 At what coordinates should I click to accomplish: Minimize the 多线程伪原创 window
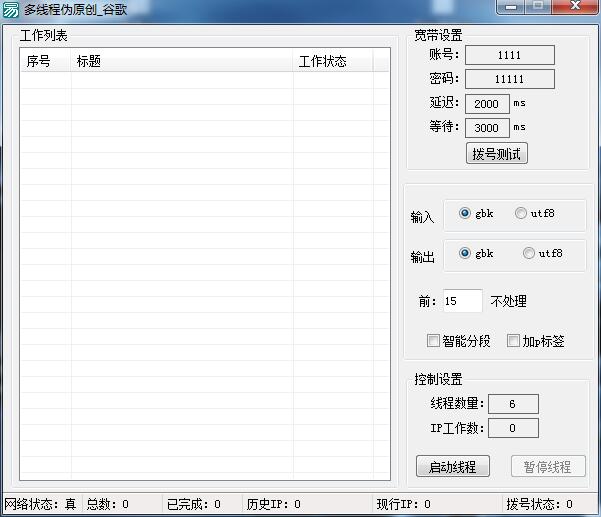tap(511, 7)
